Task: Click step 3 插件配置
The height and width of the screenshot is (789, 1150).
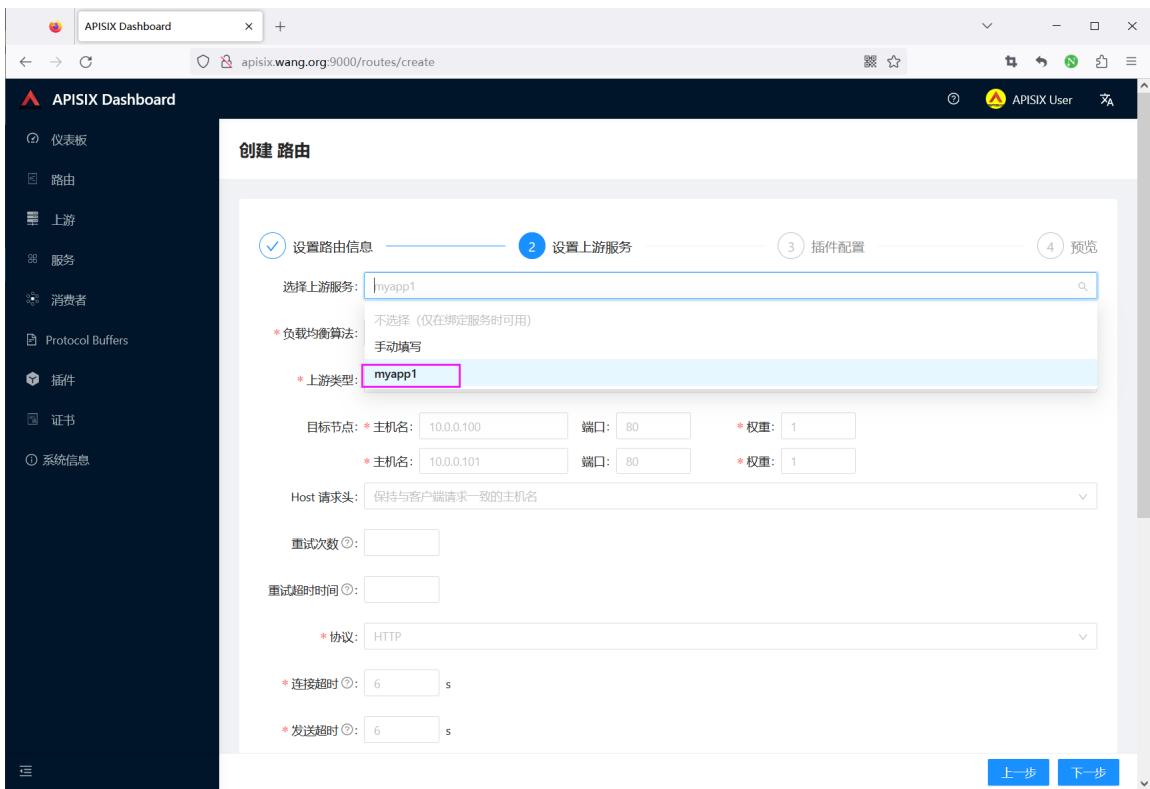Action: point(821,246)
